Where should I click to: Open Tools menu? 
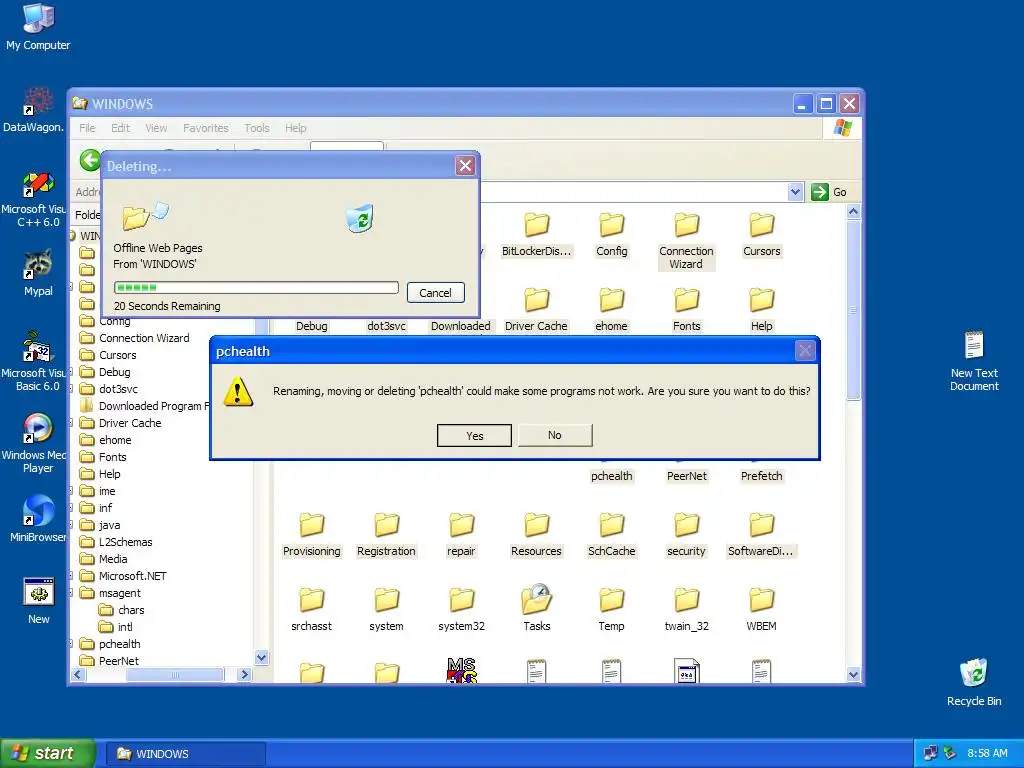pyautogui.click(x=257, y=128)
